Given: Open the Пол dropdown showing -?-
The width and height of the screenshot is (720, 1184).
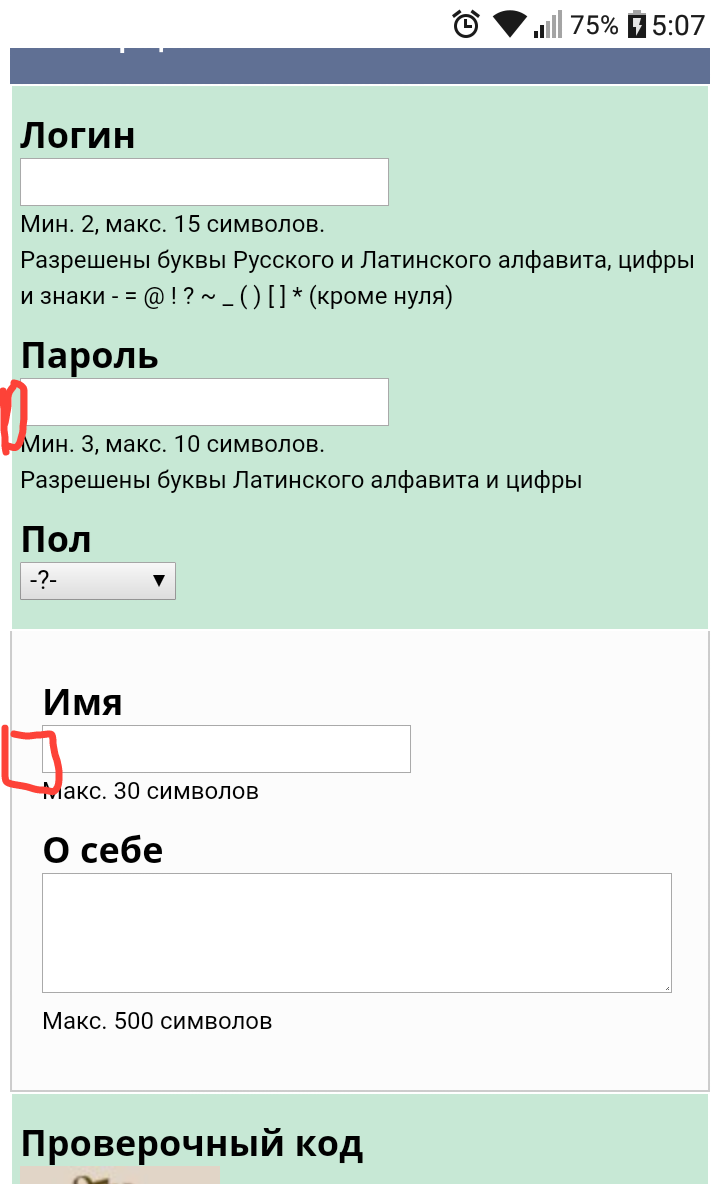Looking at the screenshot, I should [x=98, y=581].
